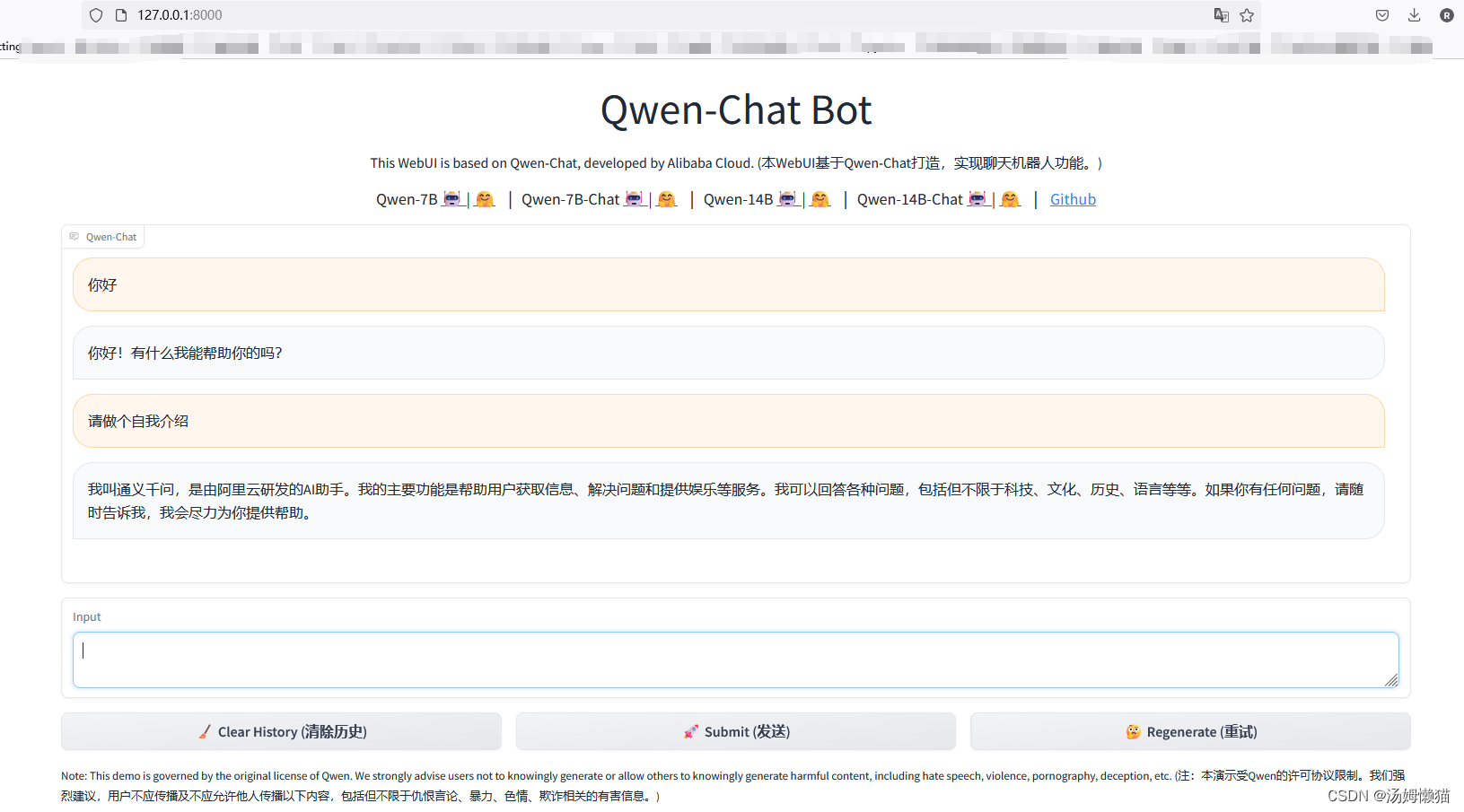Open the Pocket save icon
1464x812 pixels.
tap(1382, 15)
